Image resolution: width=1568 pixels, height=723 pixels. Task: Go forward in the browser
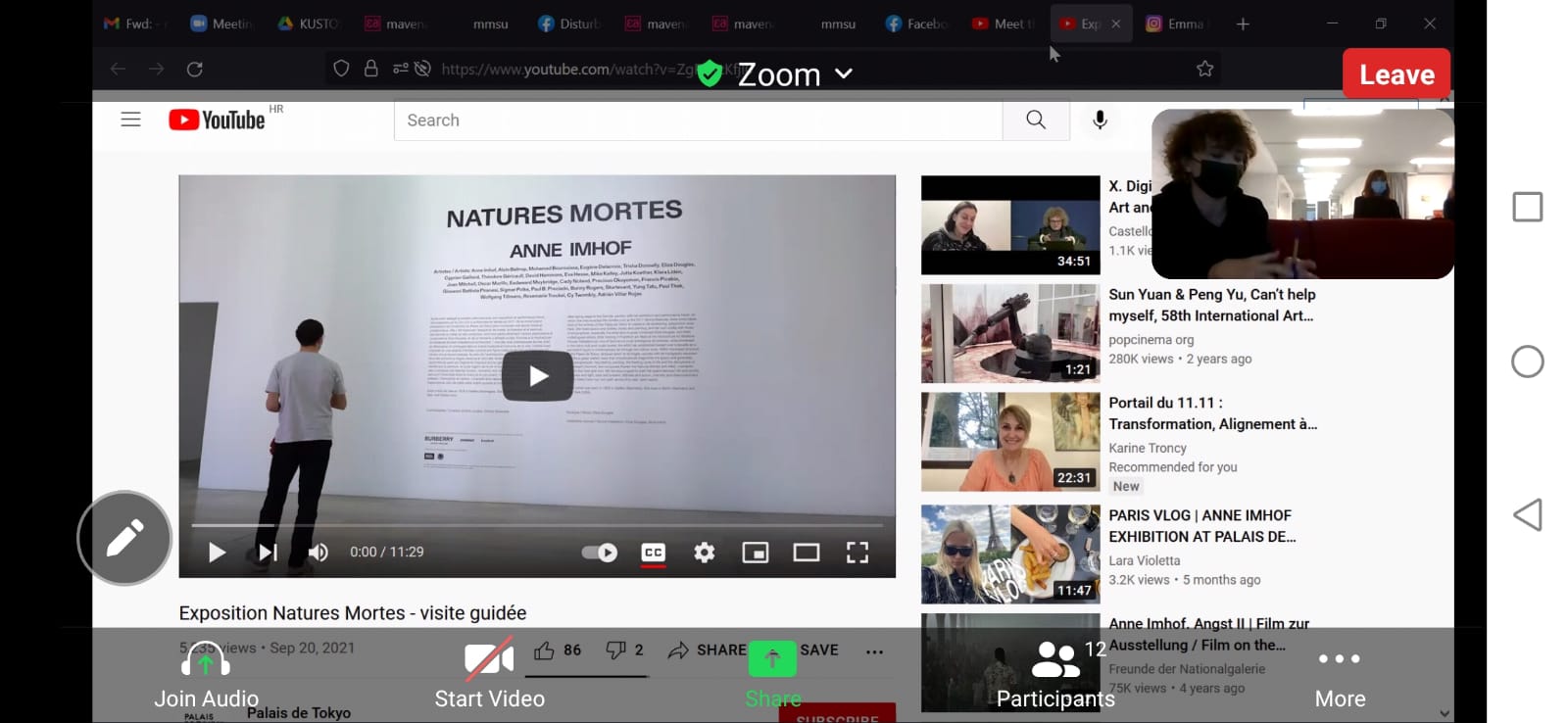157,69
